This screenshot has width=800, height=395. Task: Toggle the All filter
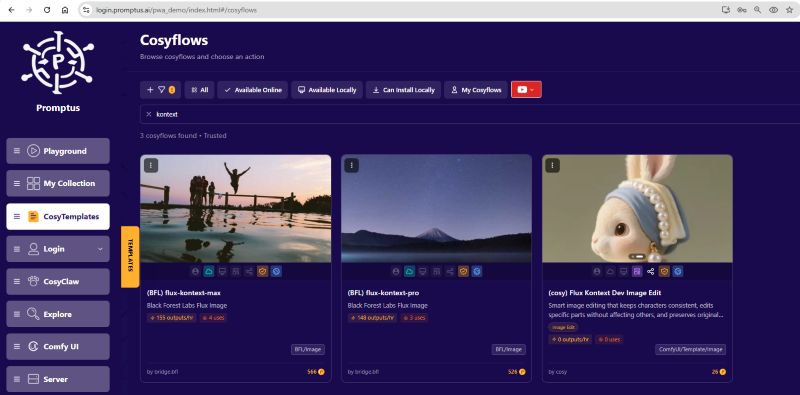pyautogui.click(x=199, y=90)
